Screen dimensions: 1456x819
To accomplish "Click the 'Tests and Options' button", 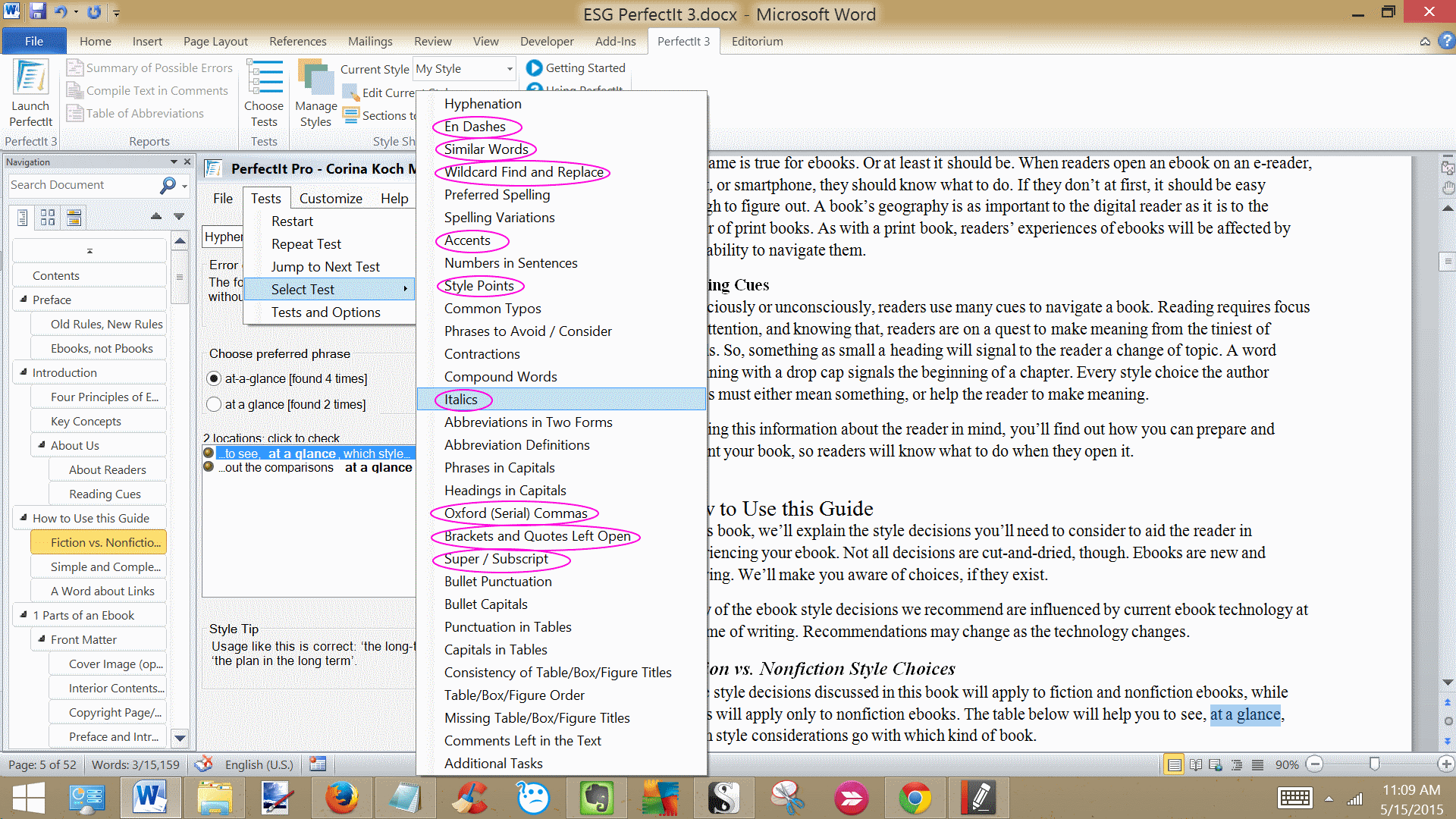I will (325, 312).
